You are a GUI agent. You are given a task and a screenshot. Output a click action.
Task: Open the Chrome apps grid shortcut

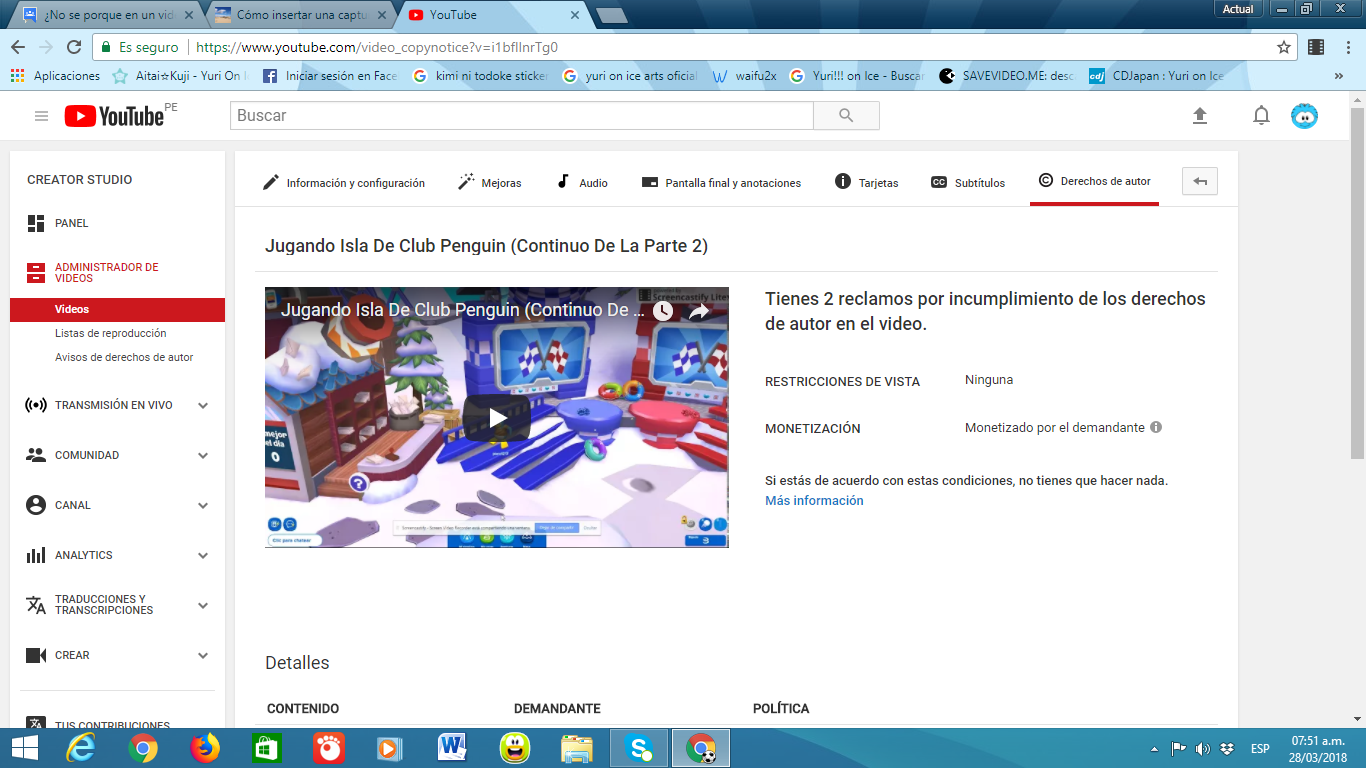click(x=17, y=75)
